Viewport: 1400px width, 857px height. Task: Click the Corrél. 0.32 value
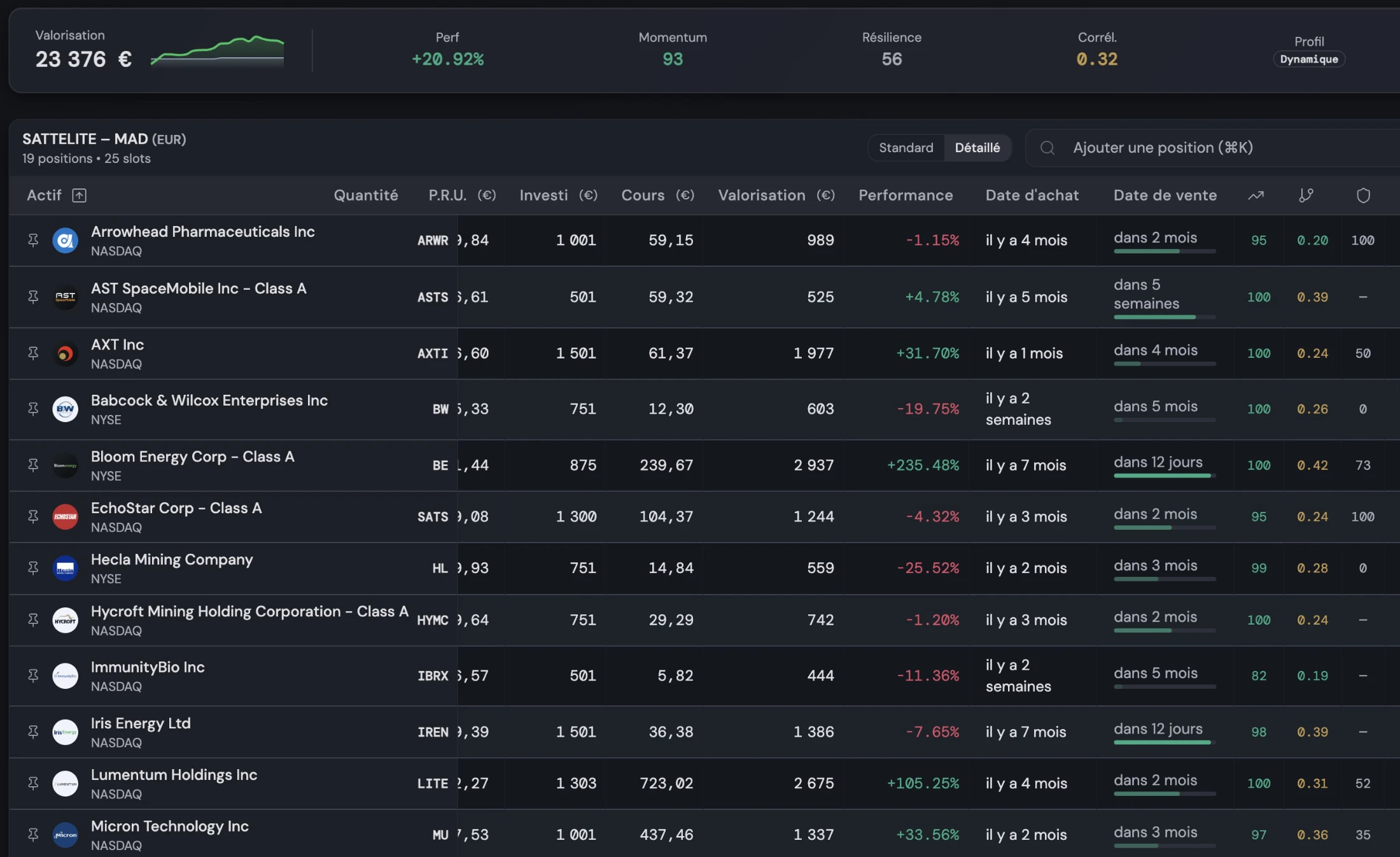pos(1097,59)
